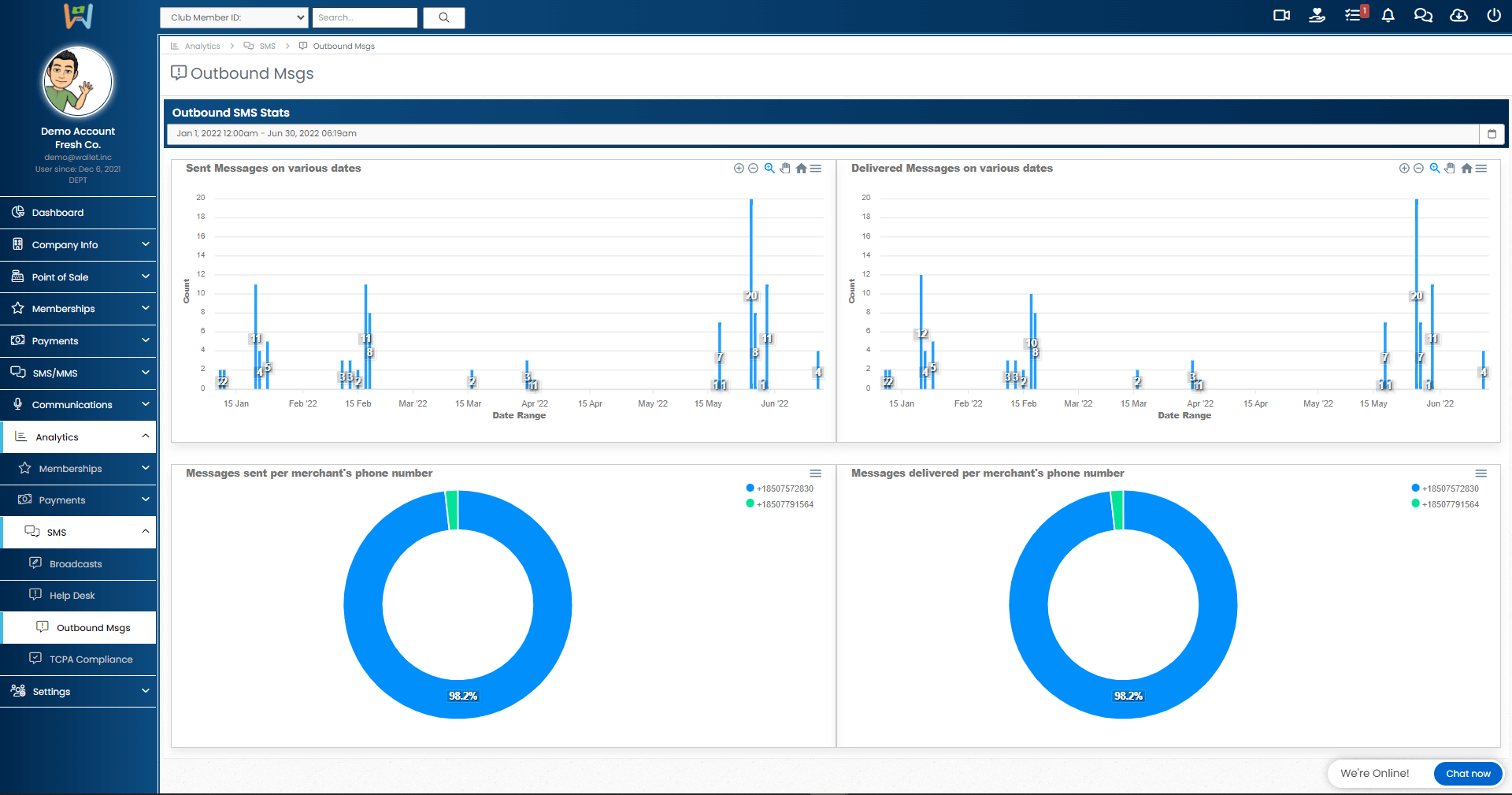
Task: Toggle +18507791564 legend in messages delivered donut
Action: tap(1450, 504)
